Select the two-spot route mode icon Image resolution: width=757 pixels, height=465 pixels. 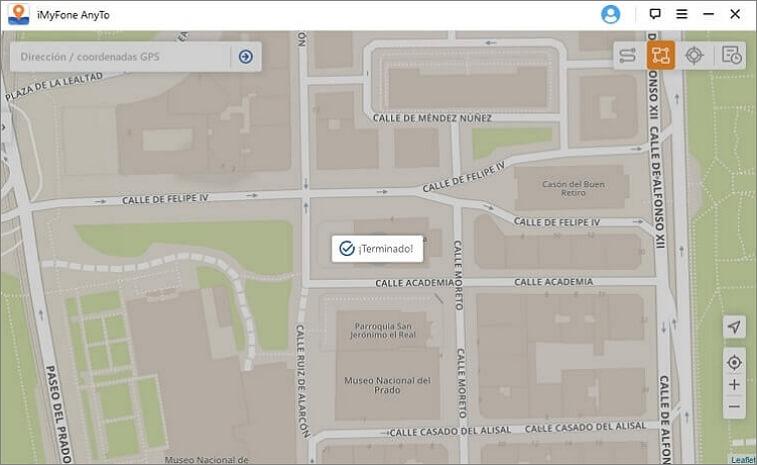coord(628,56)
